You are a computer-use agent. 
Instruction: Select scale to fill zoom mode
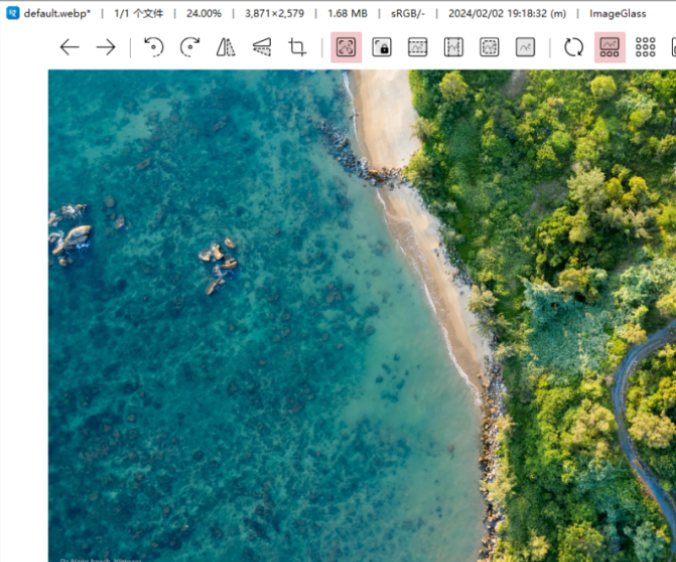coord(525,47)
